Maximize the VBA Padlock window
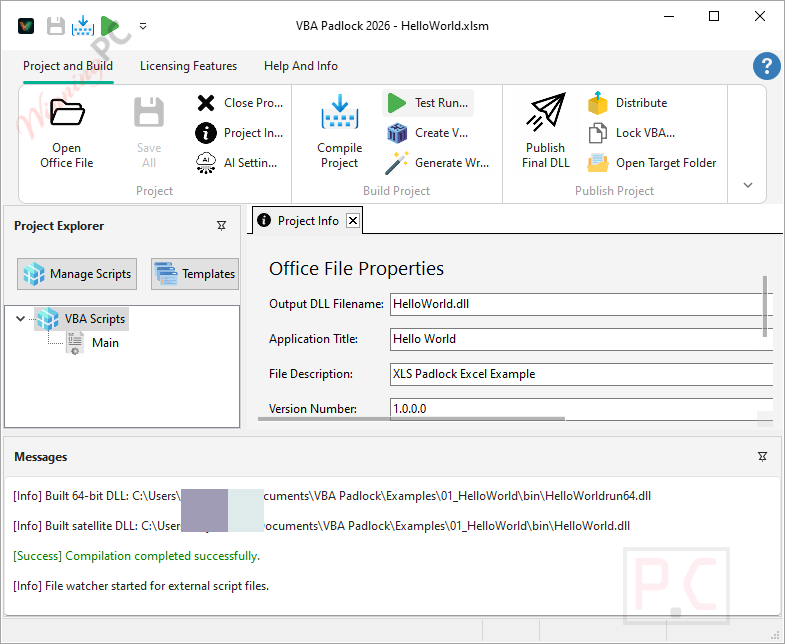The height and width of the screenshot is (644, 785). coord(714,17)
